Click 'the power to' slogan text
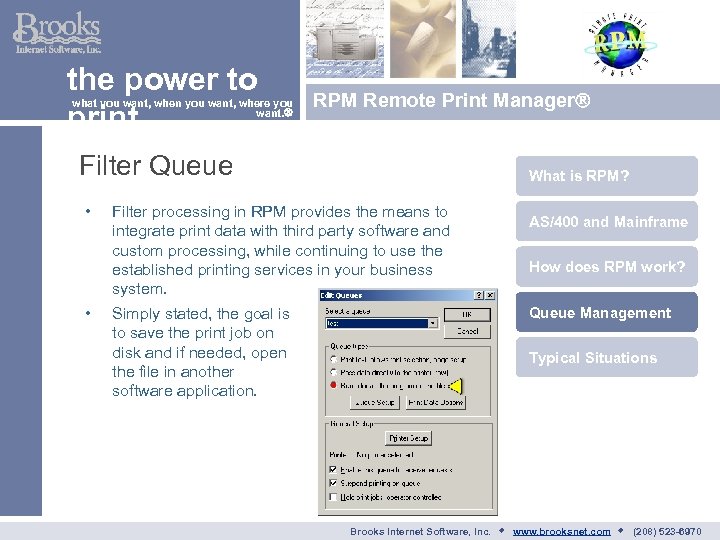This screenshot has width=720, height=540. coord(162,79)
